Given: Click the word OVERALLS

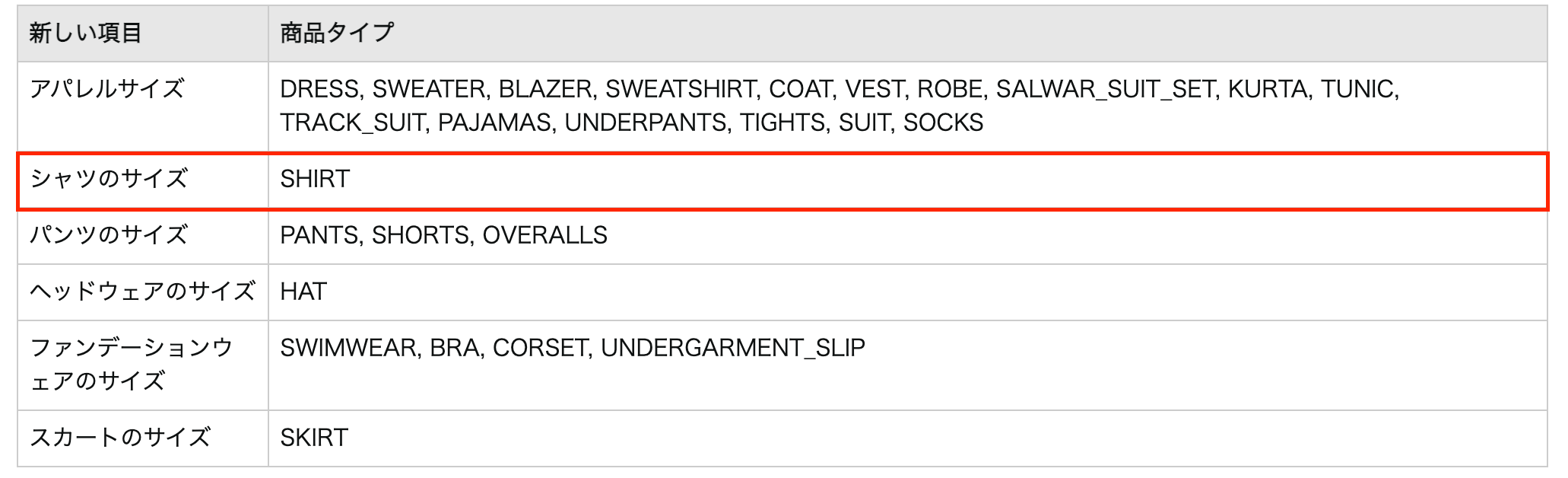Looking at the screenshot, I should (x=544, y=236).
